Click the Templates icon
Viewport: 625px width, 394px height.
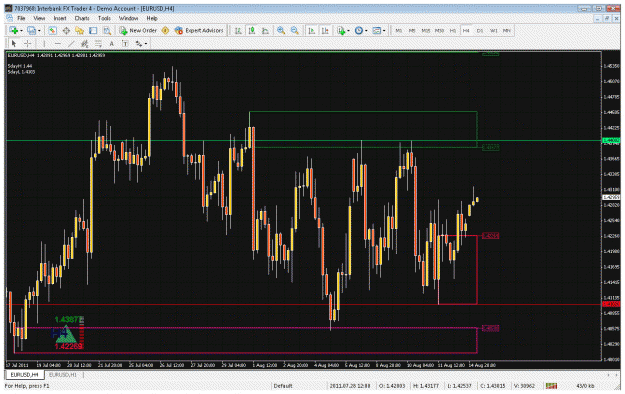(x=376, y=31)
